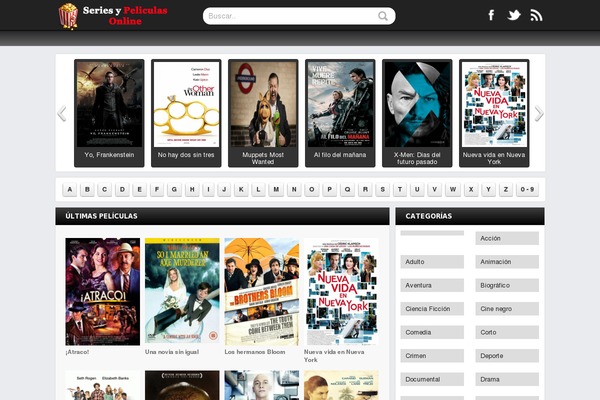Viewport: 600px width, 400px height.
Task: Select the Acción category
Action: coord(507,238)
